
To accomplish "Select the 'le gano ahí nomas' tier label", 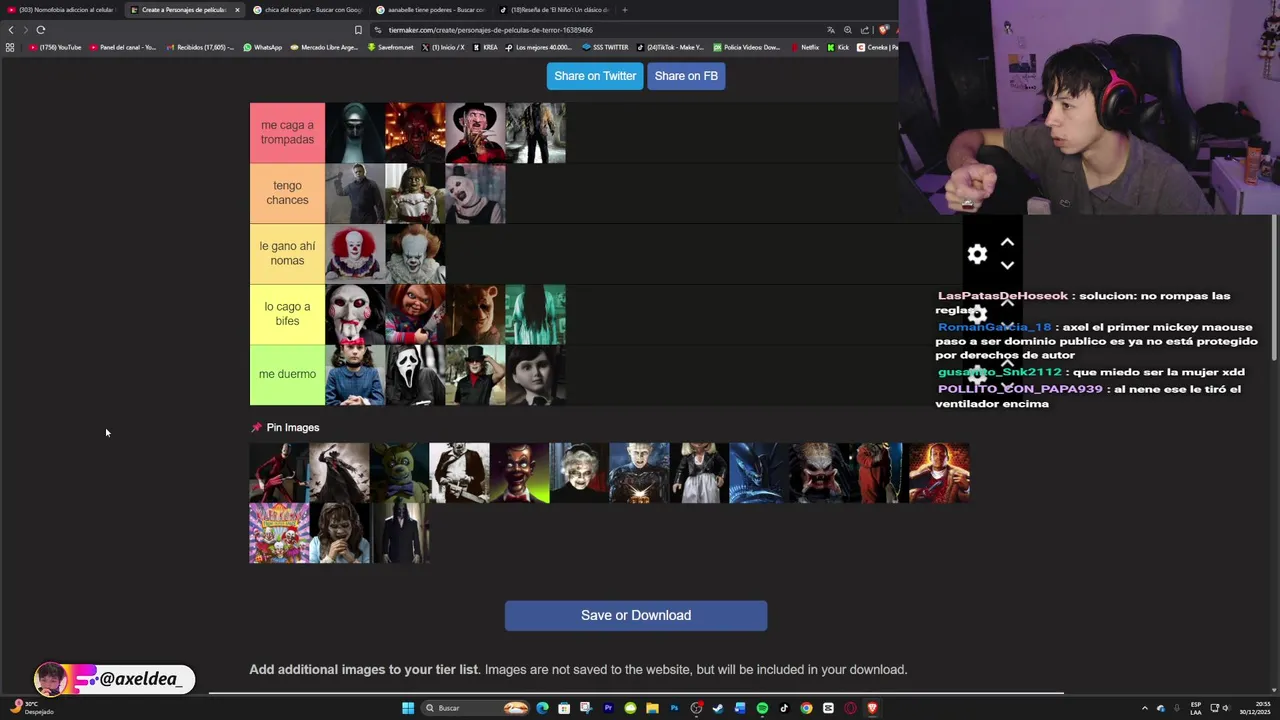I will 287,253.
